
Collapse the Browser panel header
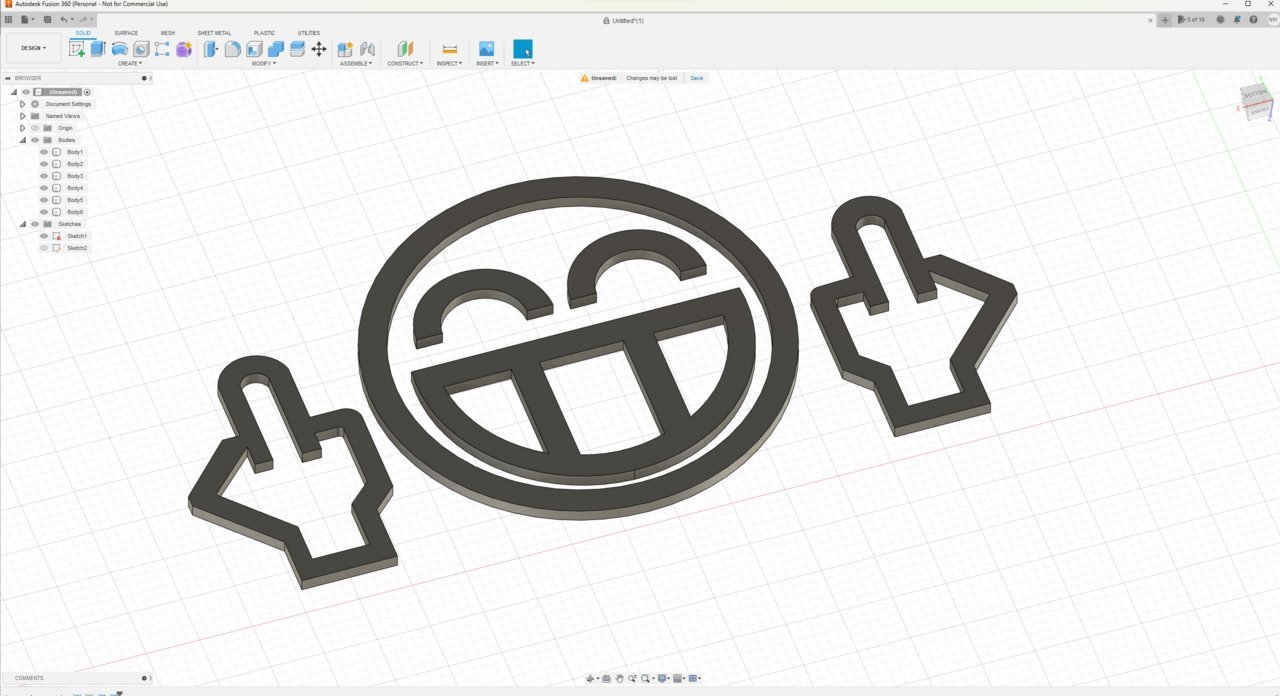(x=8, y=78)
